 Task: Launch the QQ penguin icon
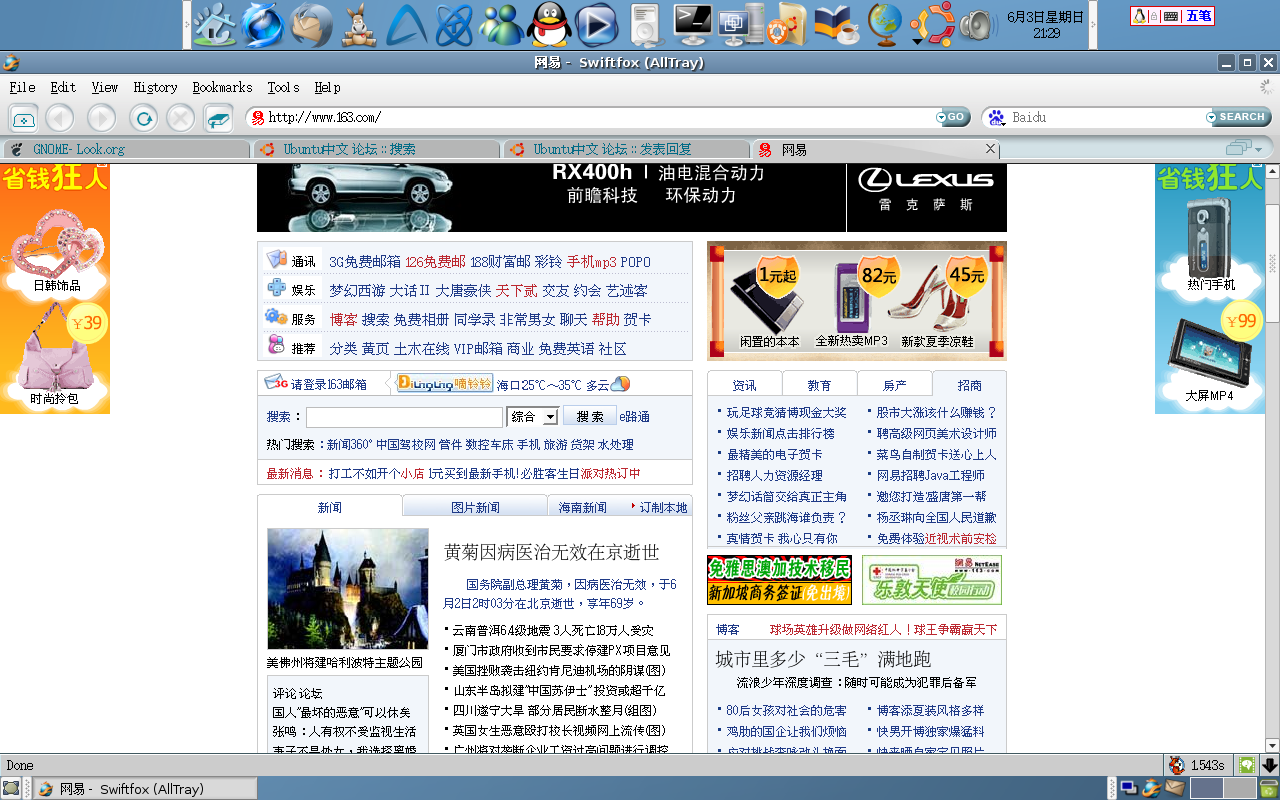(549, 25)
